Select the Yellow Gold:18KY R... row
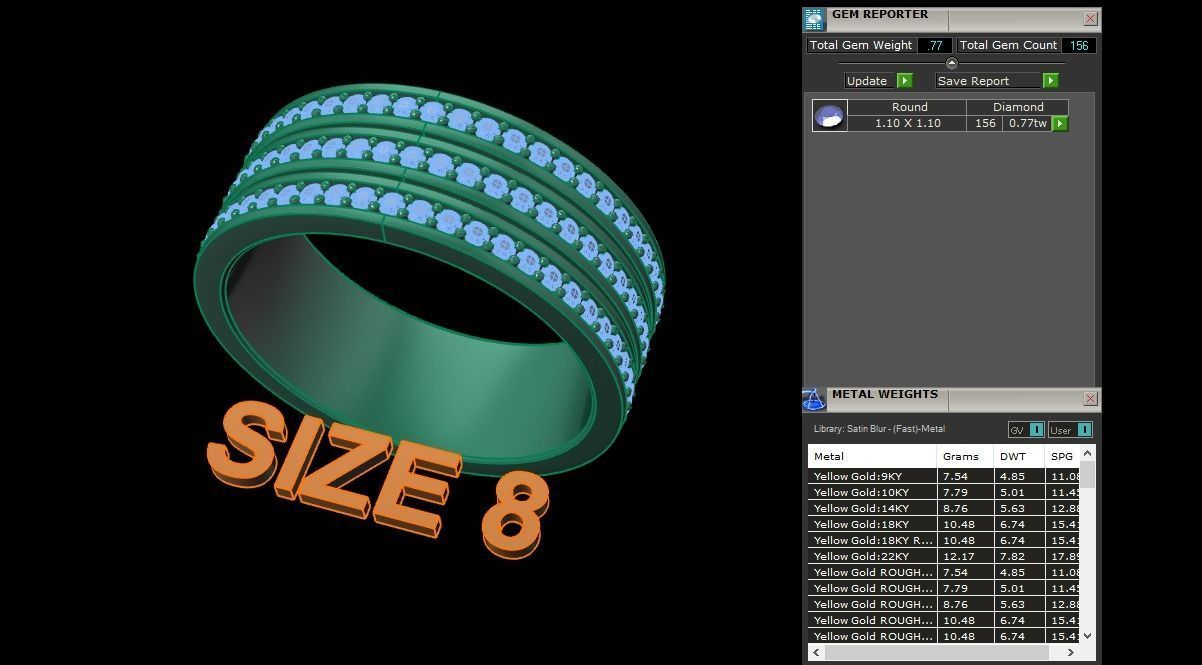Screen dimensions: 1202x665 coord(943,541)
